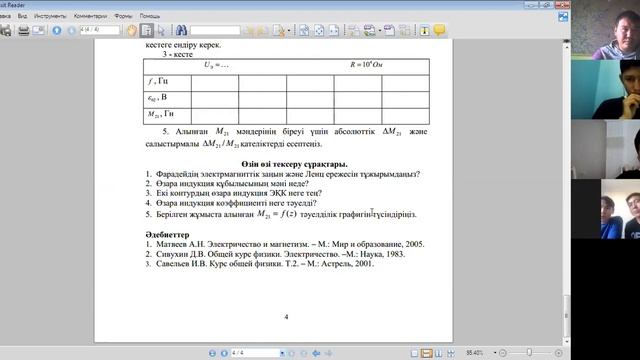Select the Typewriter tool
640x360 pixels.
click(x=424, y=31)
